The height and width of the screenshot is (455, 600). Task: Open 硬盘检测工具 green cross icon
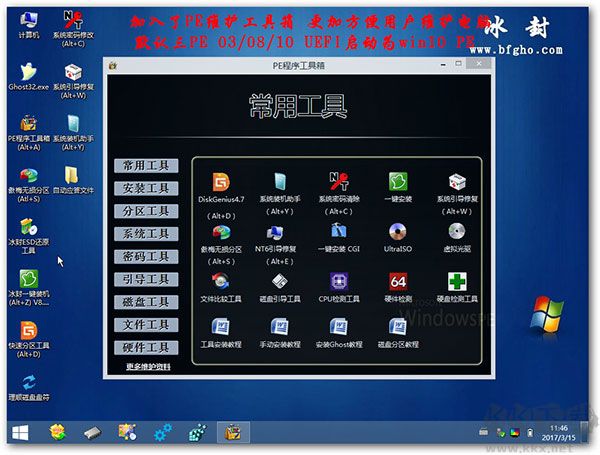pos(457,282)
